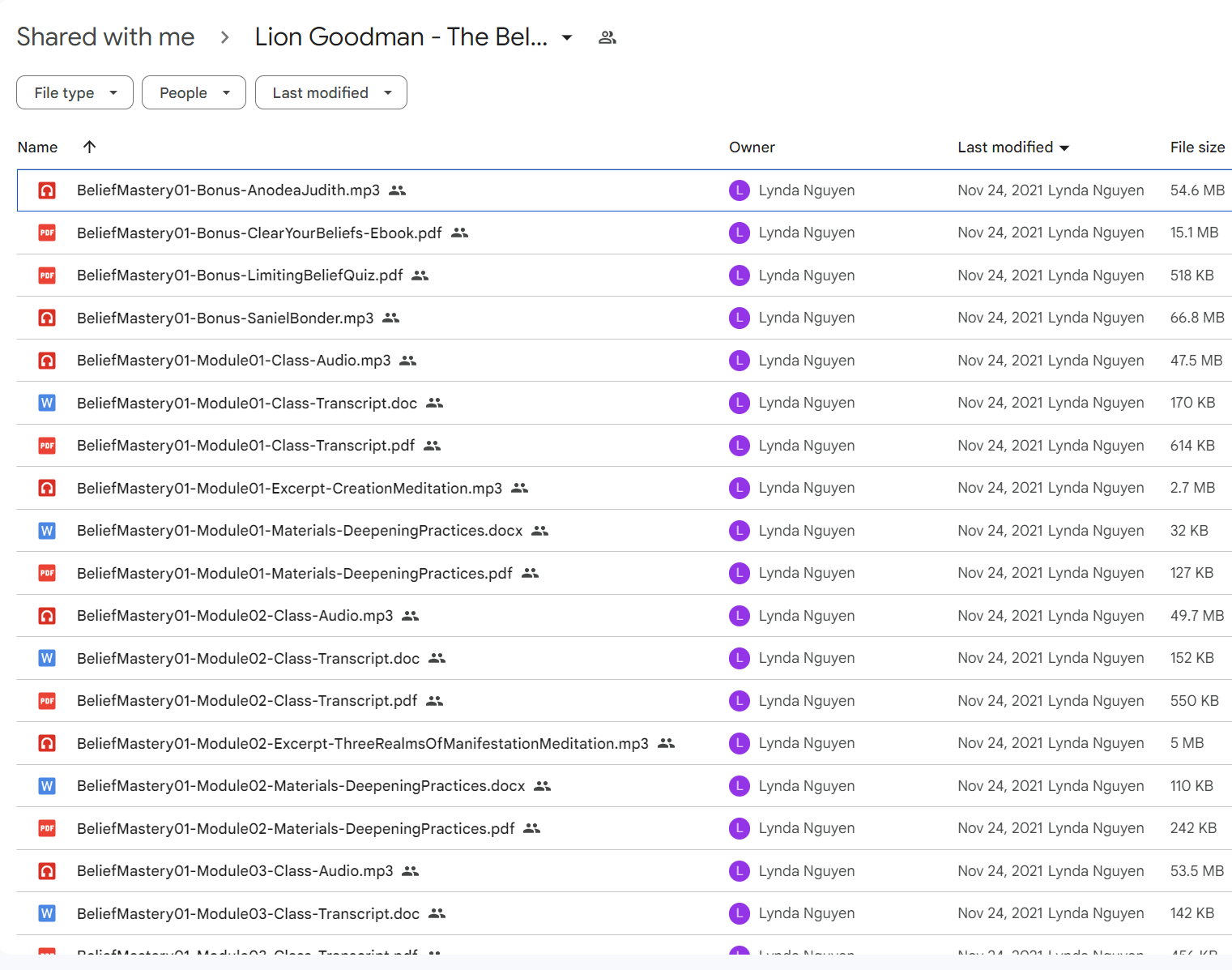1232x970 pixels.
Task: Select file BeliefMastery01-Module02-Class-Transcript.doc
Action: click(248, 658)
